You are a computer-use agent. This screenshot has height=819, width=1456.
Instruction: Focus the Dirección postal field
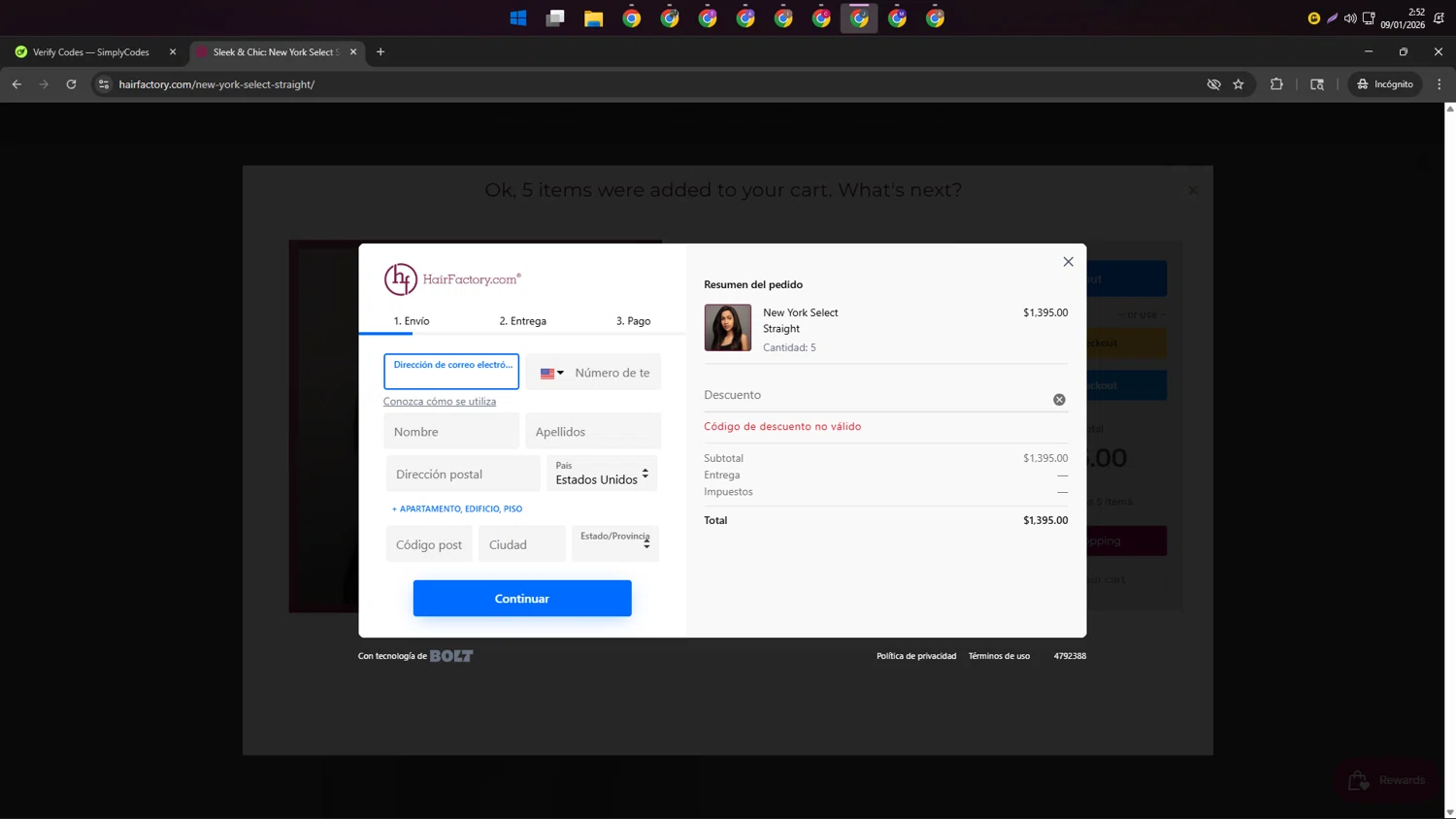(463, 475)
